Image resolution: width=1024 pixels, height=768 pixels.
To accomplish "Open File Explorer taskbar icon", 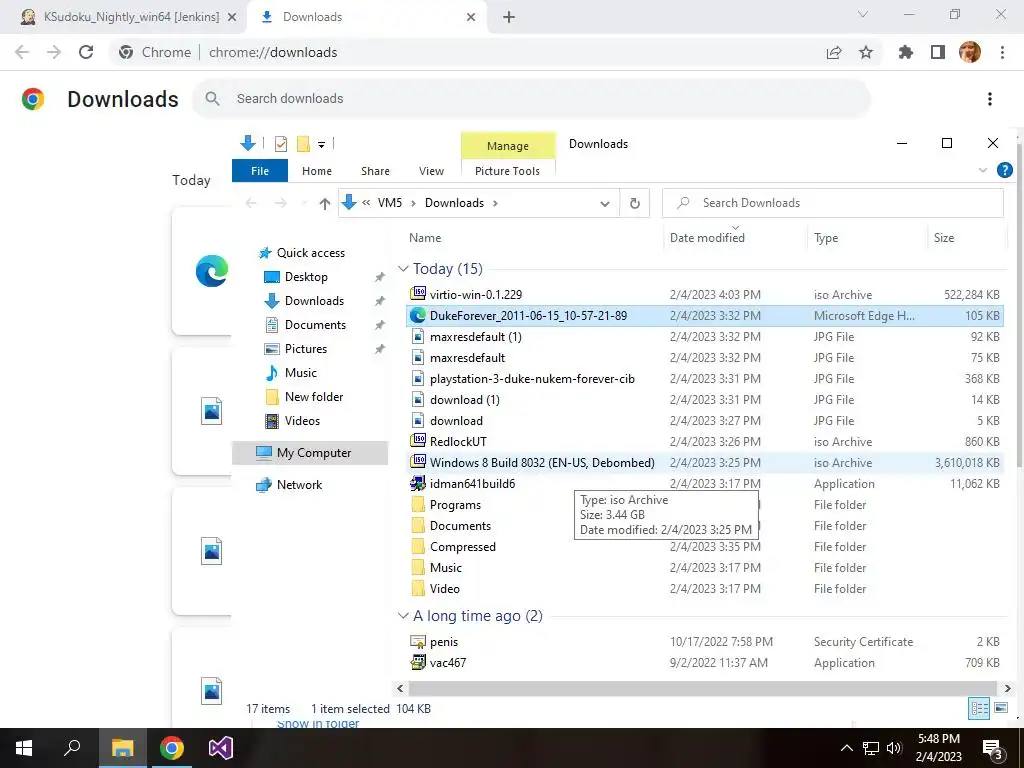I will coord(122,748).
